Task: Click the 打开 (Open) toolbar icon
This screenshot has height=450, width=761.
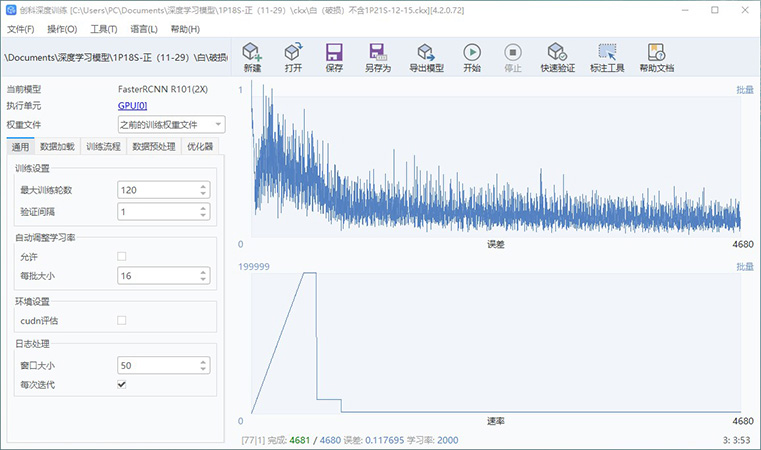Action: pyautogui.click(x=293, y=57)
